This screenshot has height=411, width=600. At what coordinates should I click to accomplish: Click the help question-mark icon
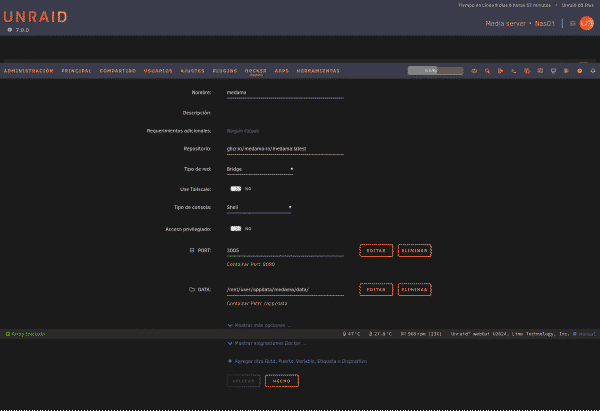580,71
